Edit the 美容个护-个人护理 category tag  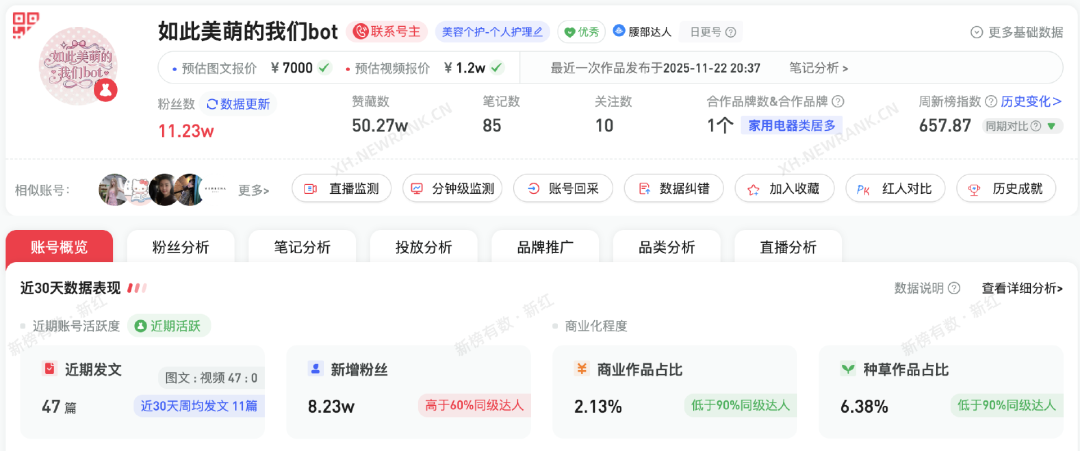[492, 32]
